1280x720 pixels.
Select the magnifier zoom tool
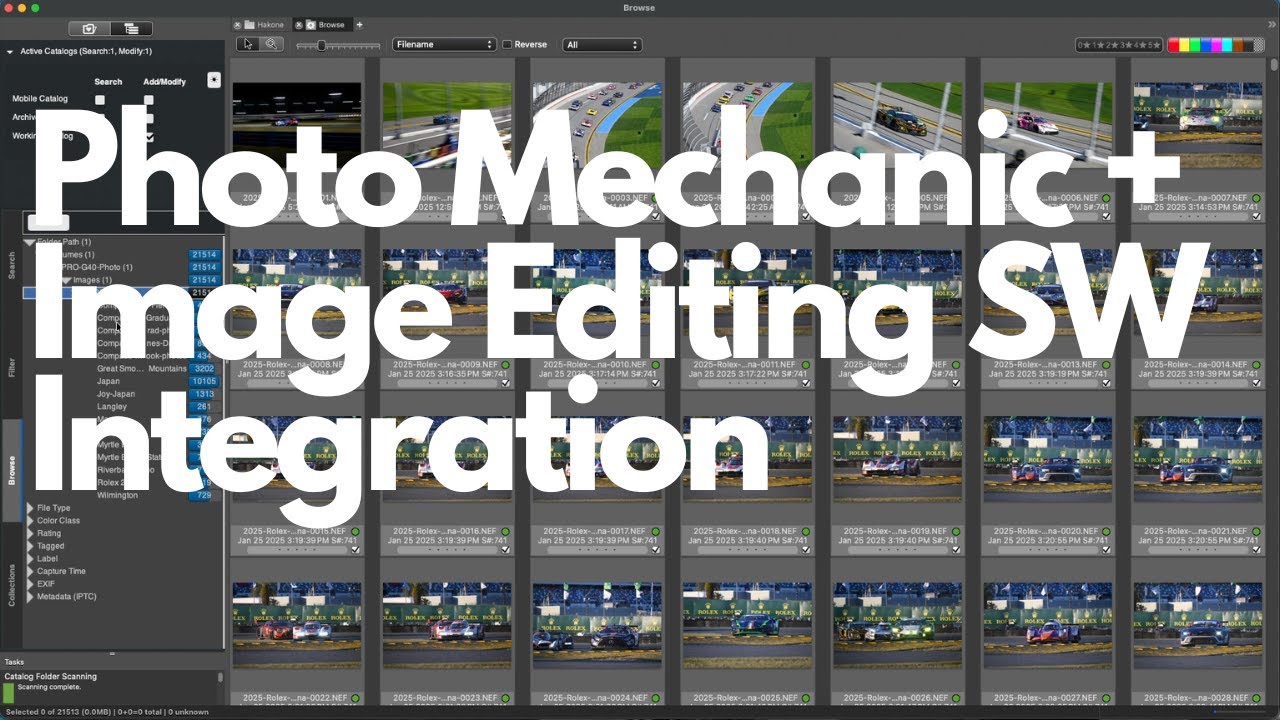pyautogui.click(x=271, y=44)
